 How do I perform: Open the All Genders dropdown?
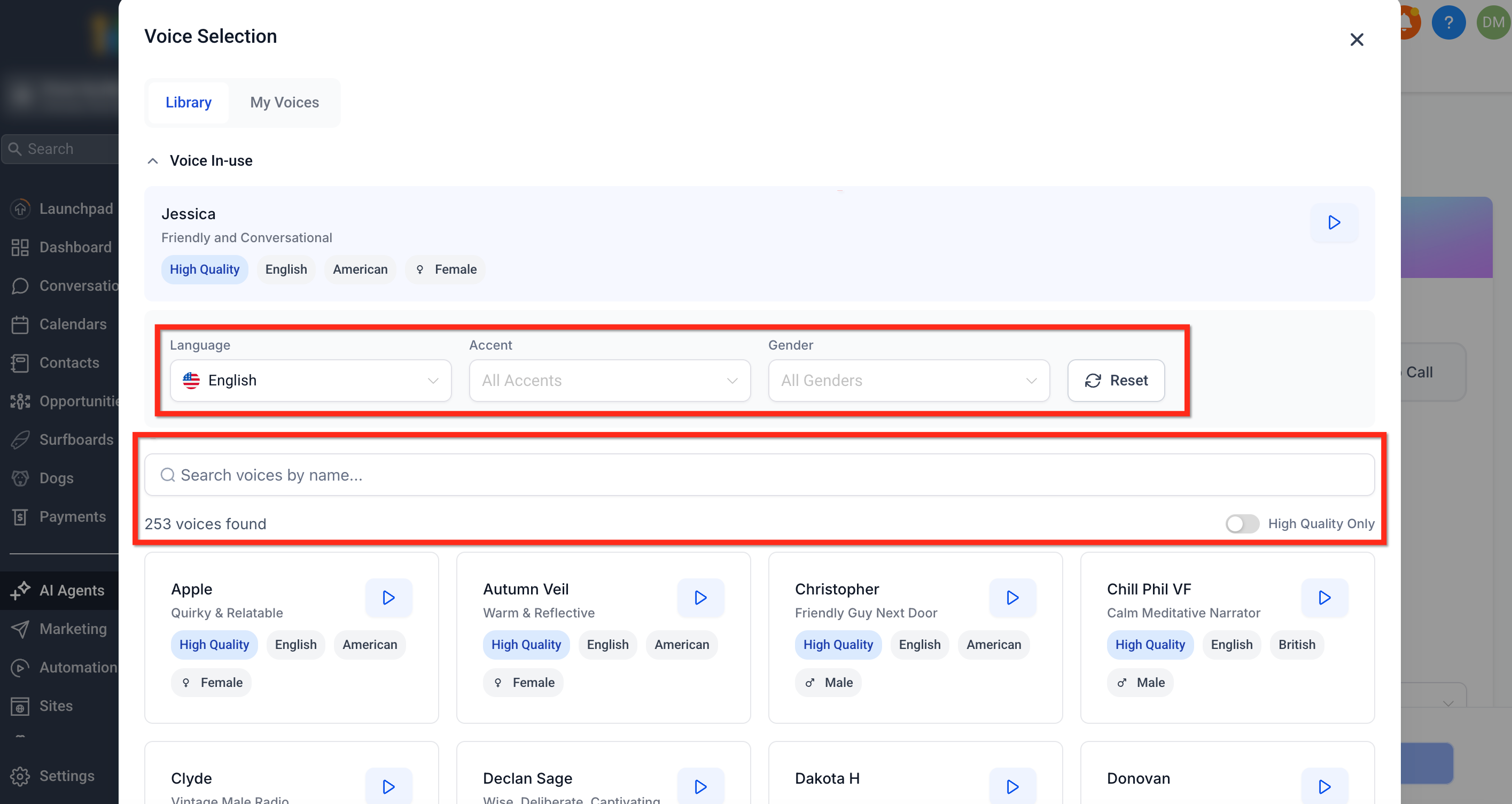[908, 381]
